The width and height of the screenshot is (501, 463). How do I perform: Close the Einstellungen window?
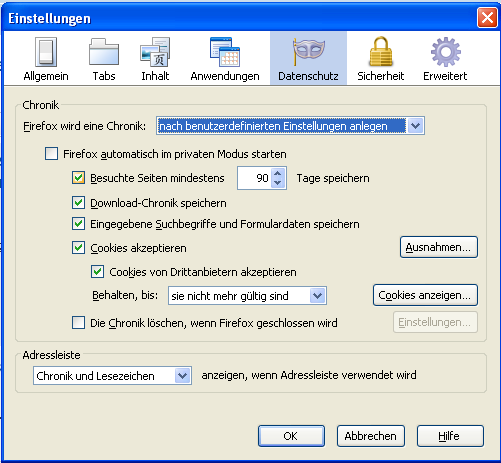point(487,17)
